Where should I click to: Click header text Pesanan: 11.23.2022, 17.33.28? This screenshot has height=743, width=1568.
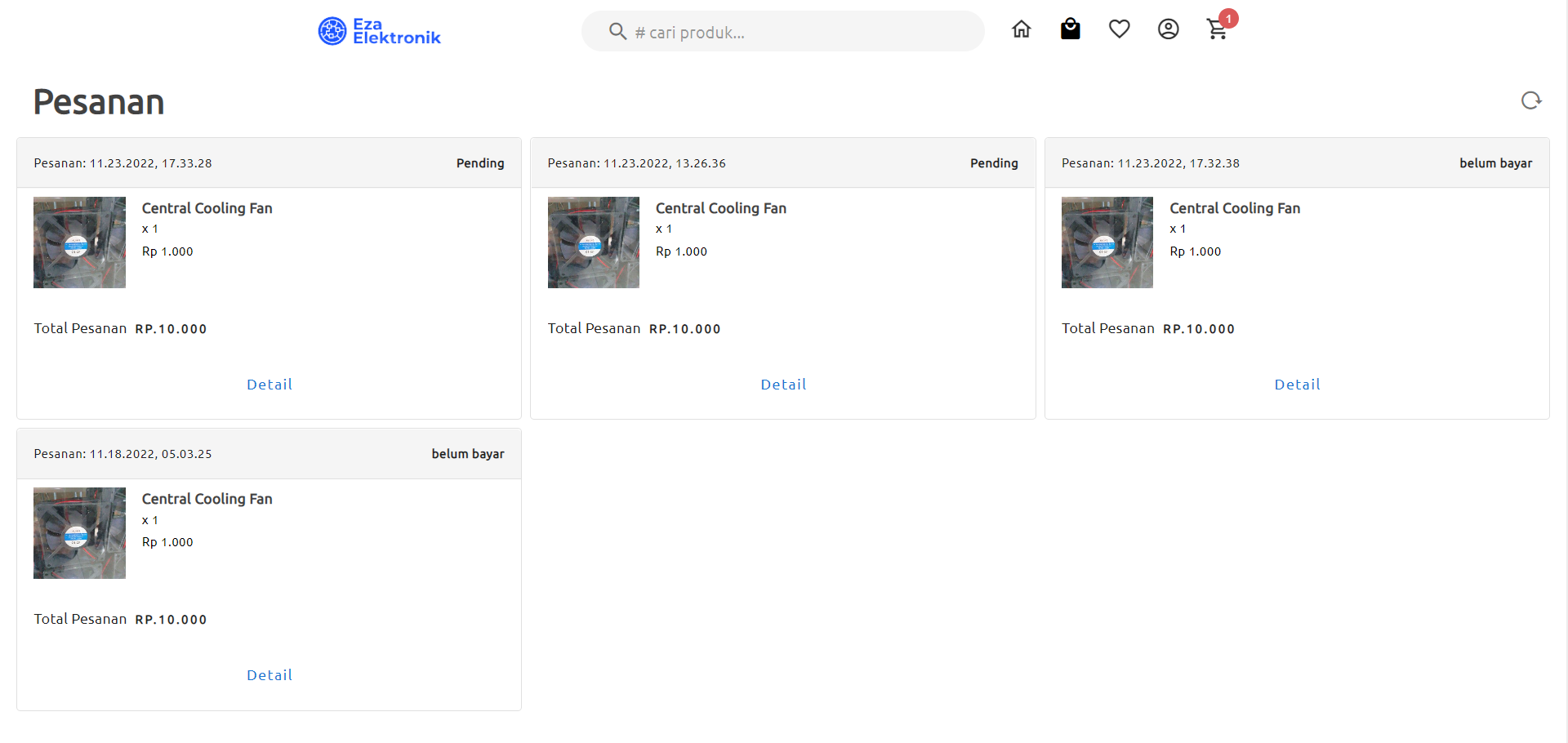click(122, 163)
